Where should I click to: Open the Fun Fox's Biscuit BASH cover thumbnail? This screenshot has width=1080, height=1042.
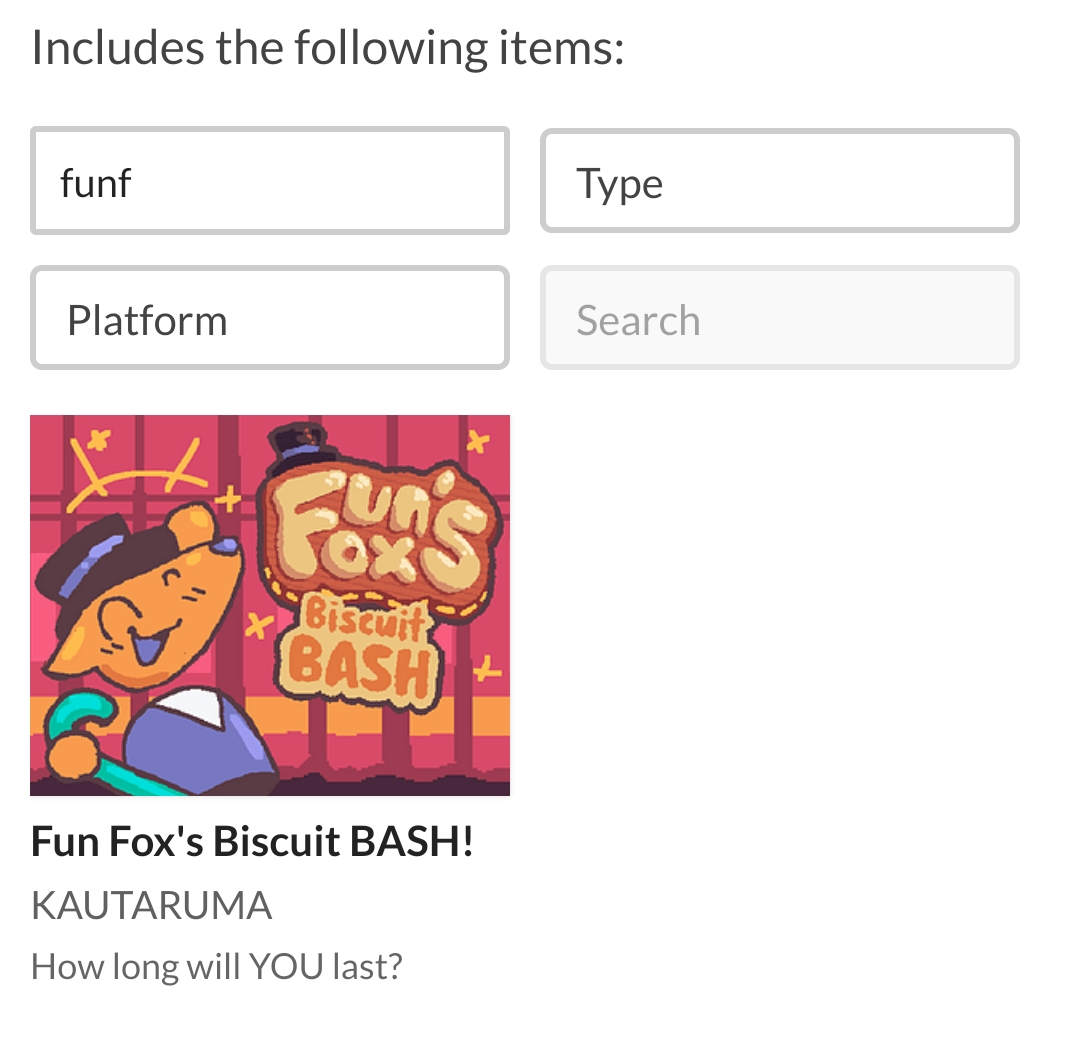click(x=270, y=605)
